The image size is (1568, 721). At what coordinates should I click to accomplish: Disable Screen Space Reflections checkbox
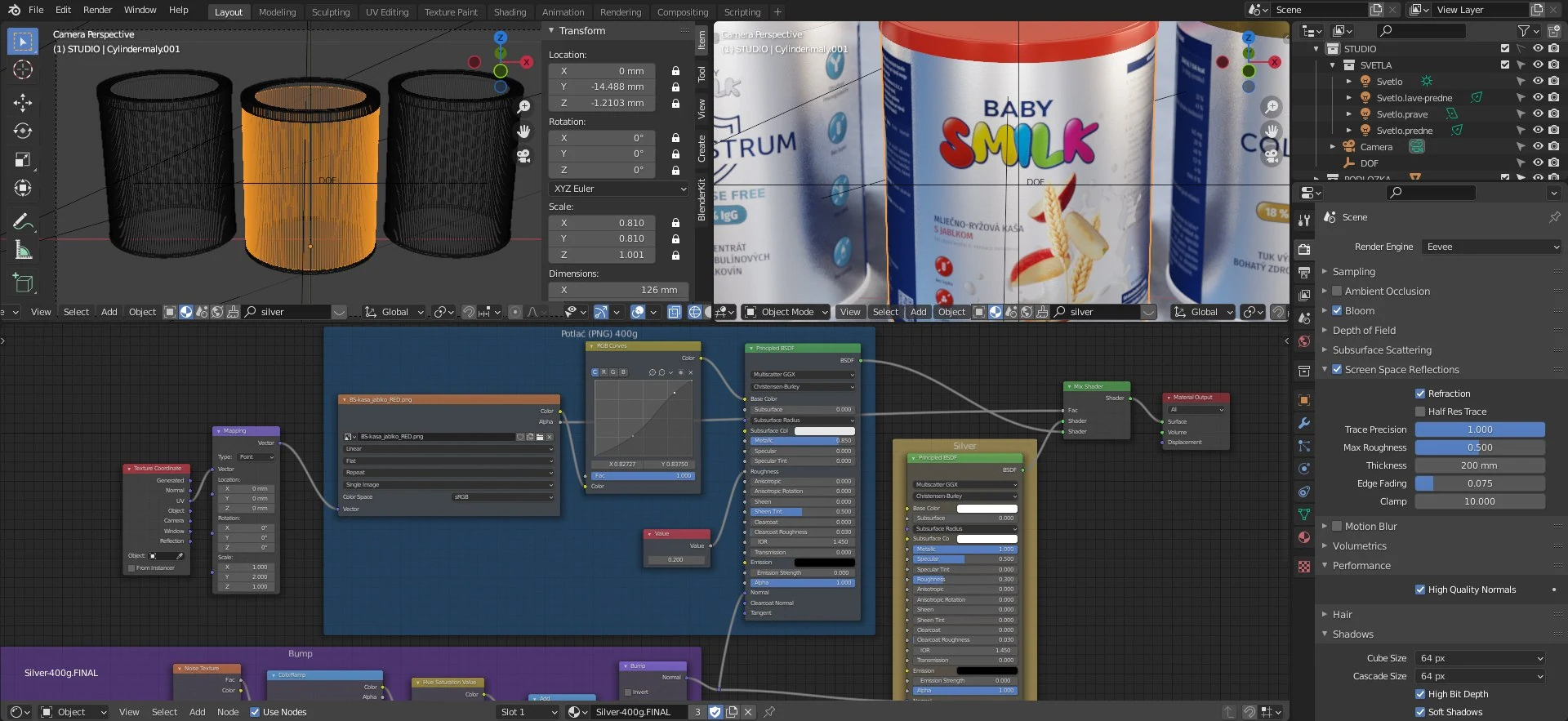point(1337,369)
